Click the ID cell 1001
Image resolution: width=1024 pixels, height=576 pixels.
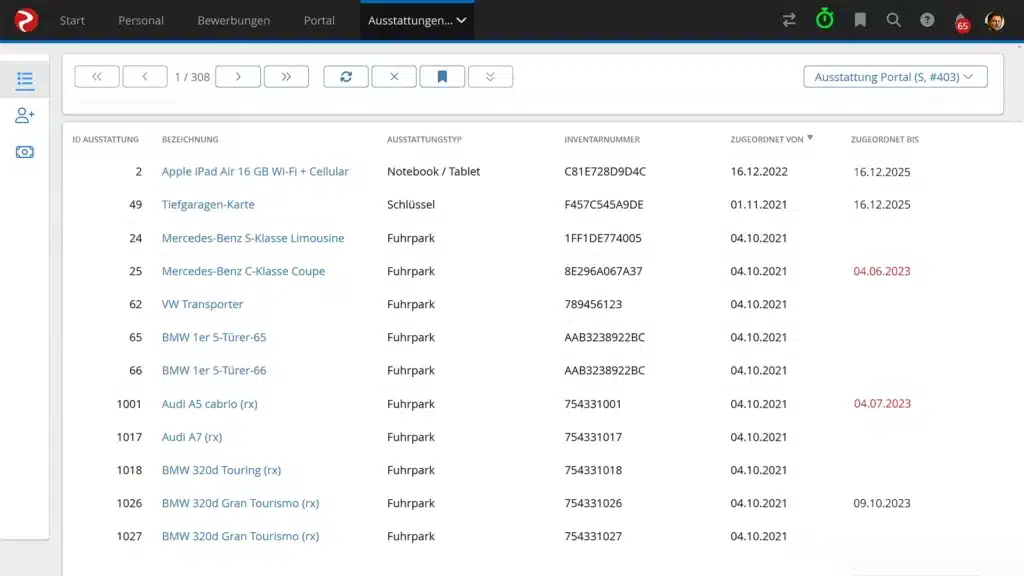(x=129, y=404)
